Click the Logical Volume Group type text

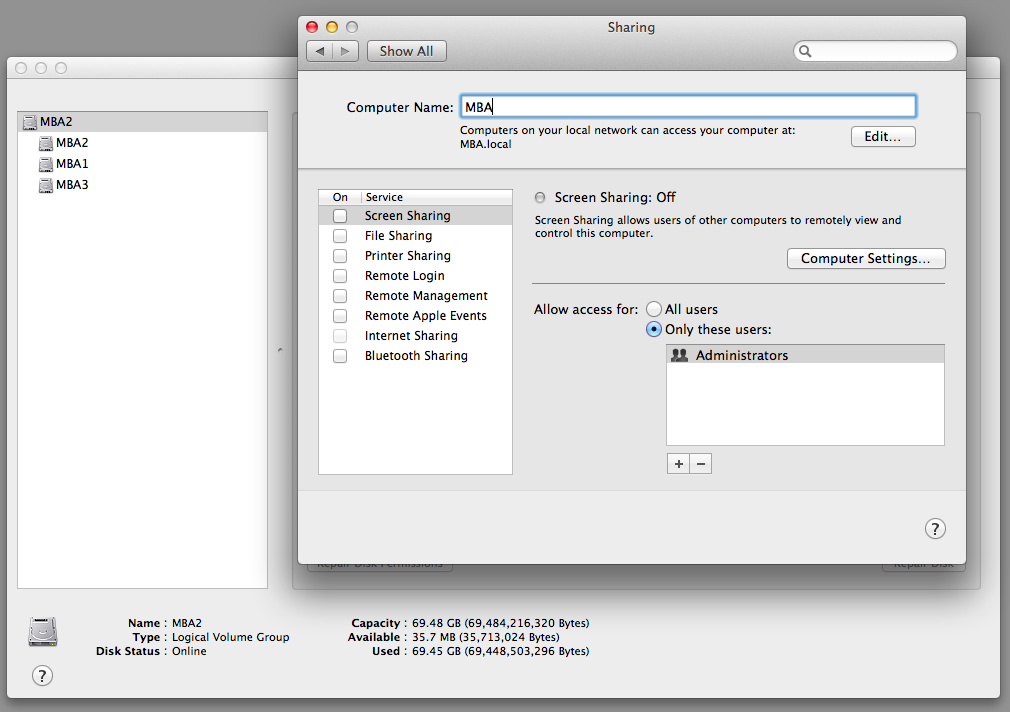point(231,637)
